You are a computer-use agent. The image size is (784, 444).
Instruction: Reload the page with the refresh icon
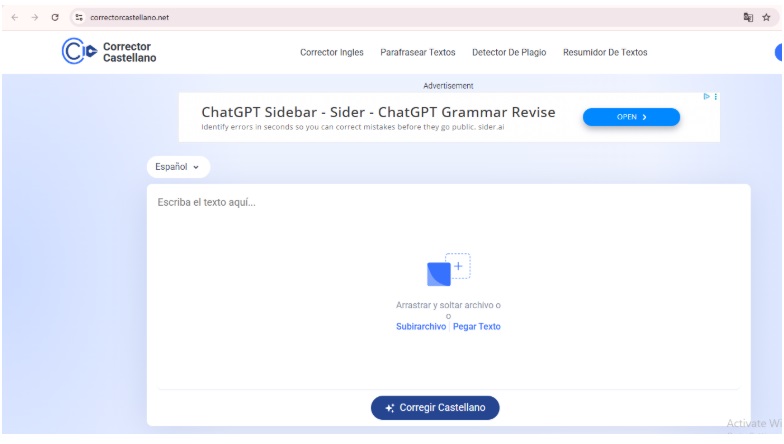click(x=53, y=16)
